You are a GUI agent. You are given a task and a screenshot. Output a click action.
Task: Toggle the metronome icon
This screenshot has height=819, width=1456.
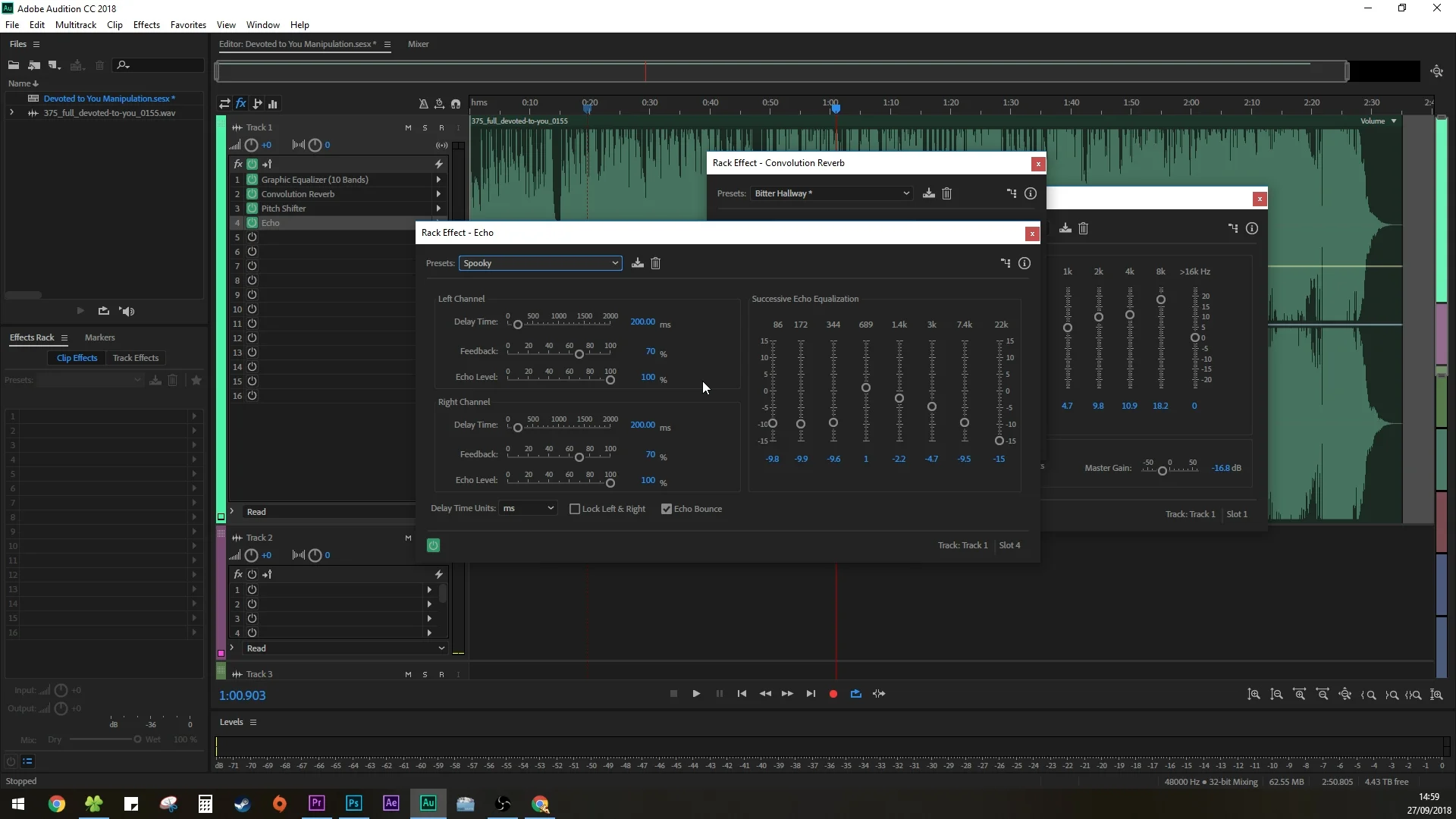[x=423, y=104]
